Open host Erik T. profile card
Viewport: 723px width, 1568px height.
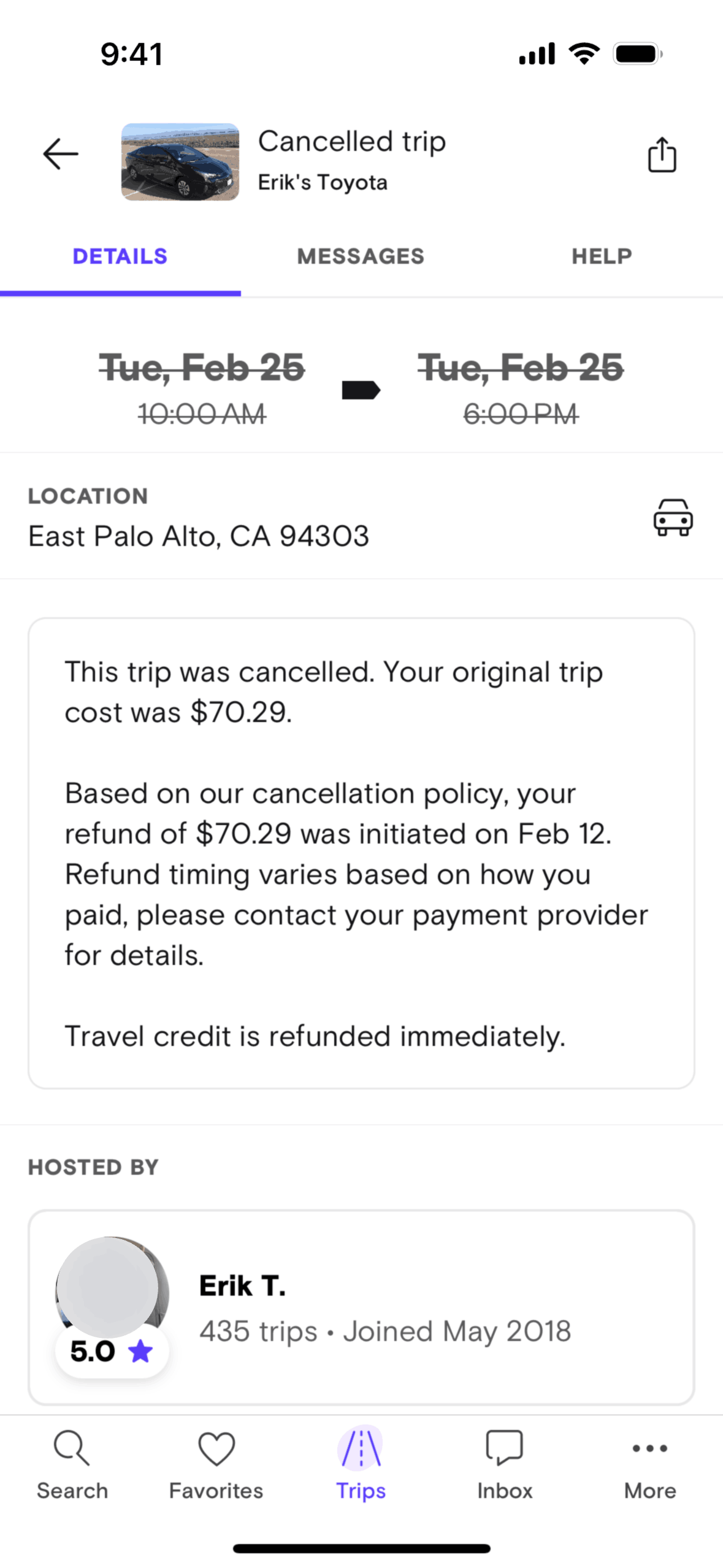click(x=385, y=1307)
